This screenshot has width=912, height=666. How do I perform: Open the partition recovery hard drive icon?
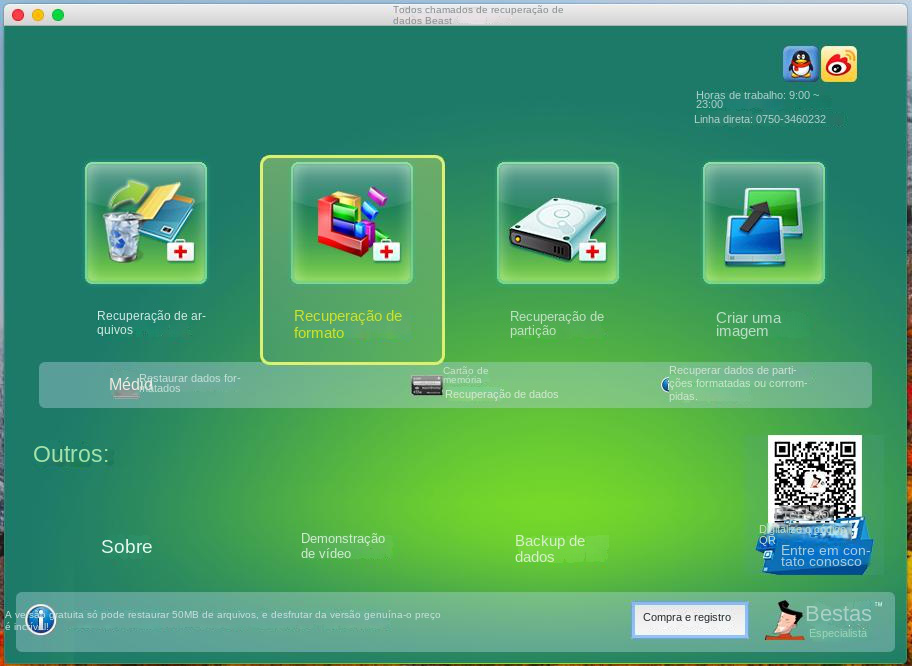558,223
